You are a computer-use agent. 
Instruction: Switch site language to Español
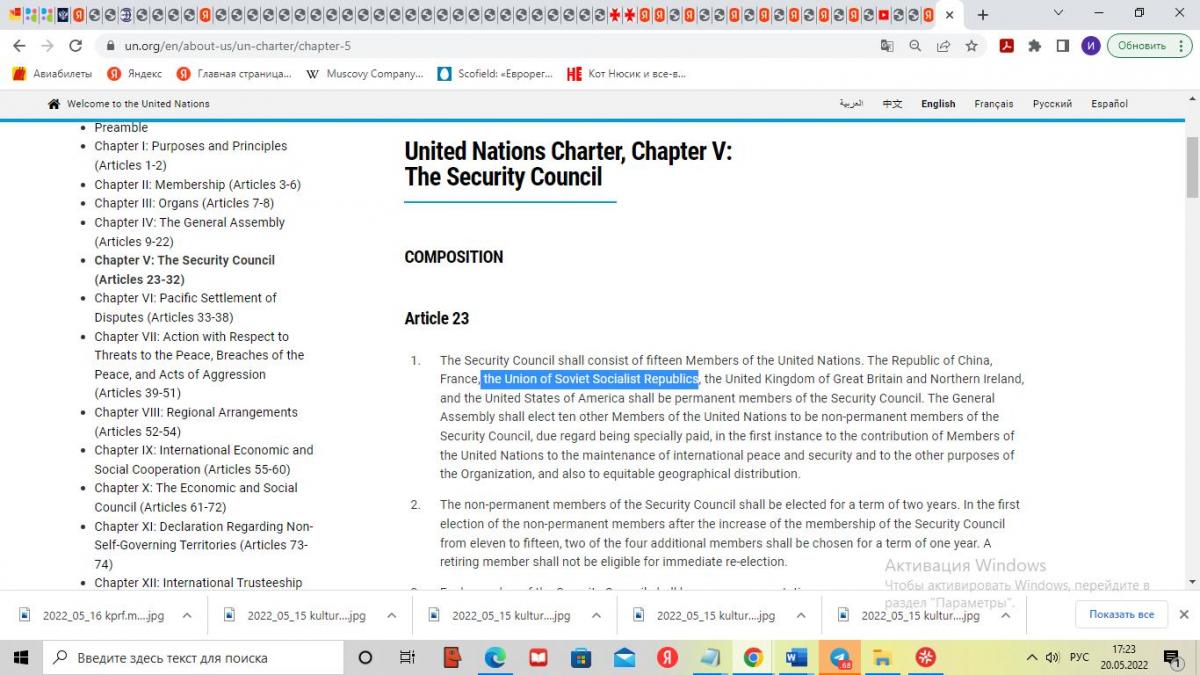(1110, 104)
